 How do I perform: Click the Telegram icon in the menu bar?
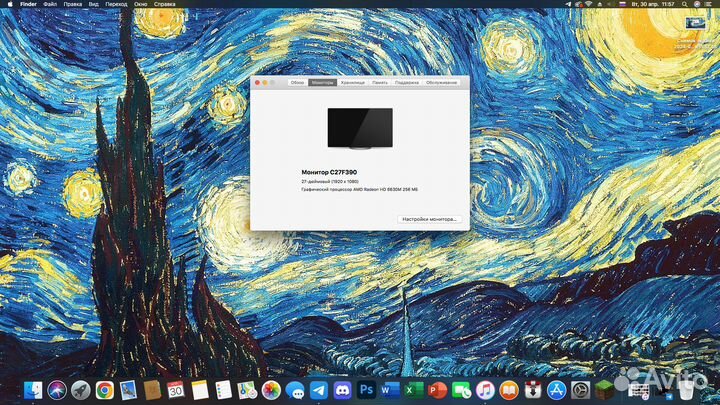[568, 4]
